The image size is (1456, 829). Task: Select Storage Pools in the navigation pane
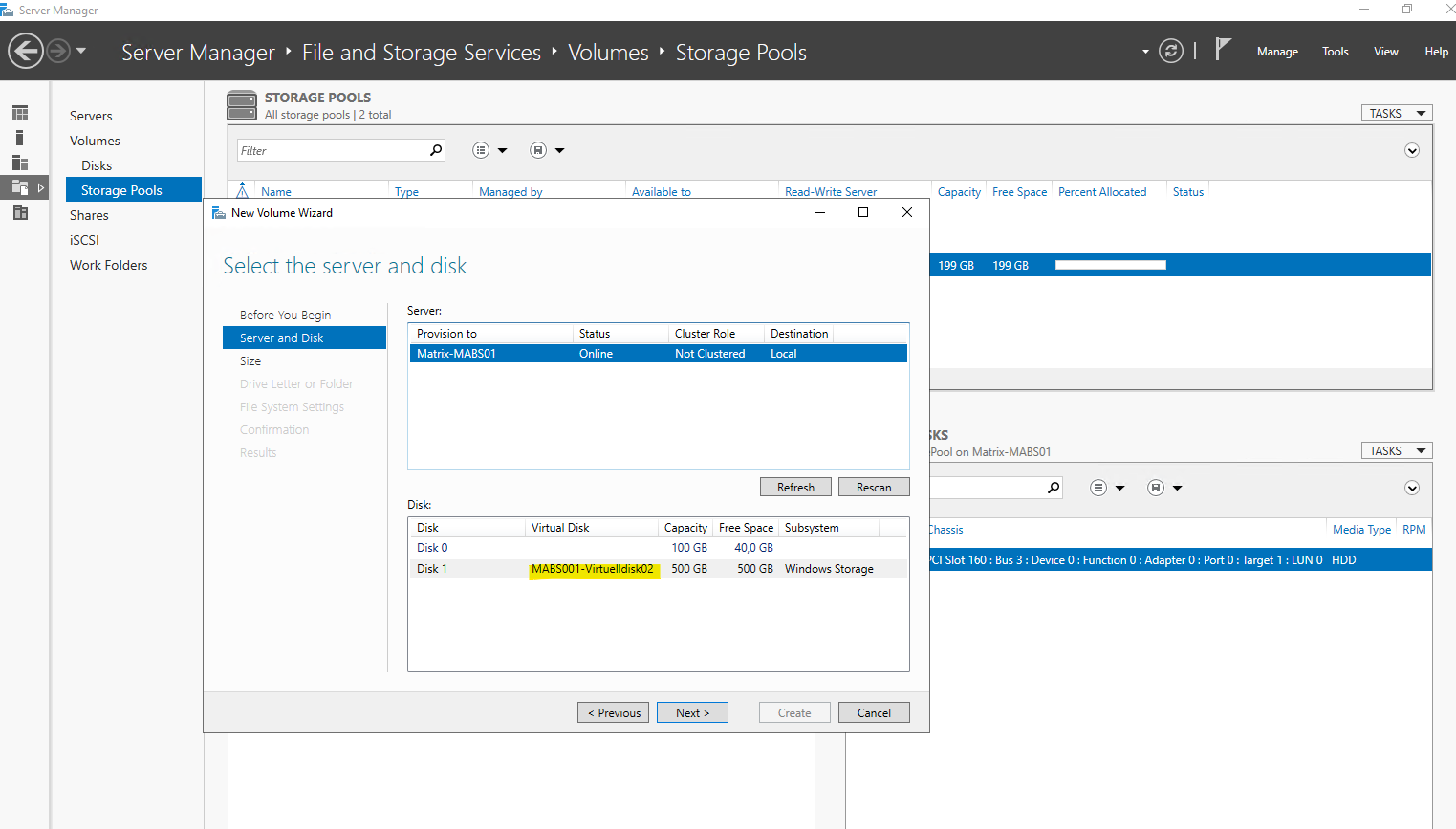134,190
